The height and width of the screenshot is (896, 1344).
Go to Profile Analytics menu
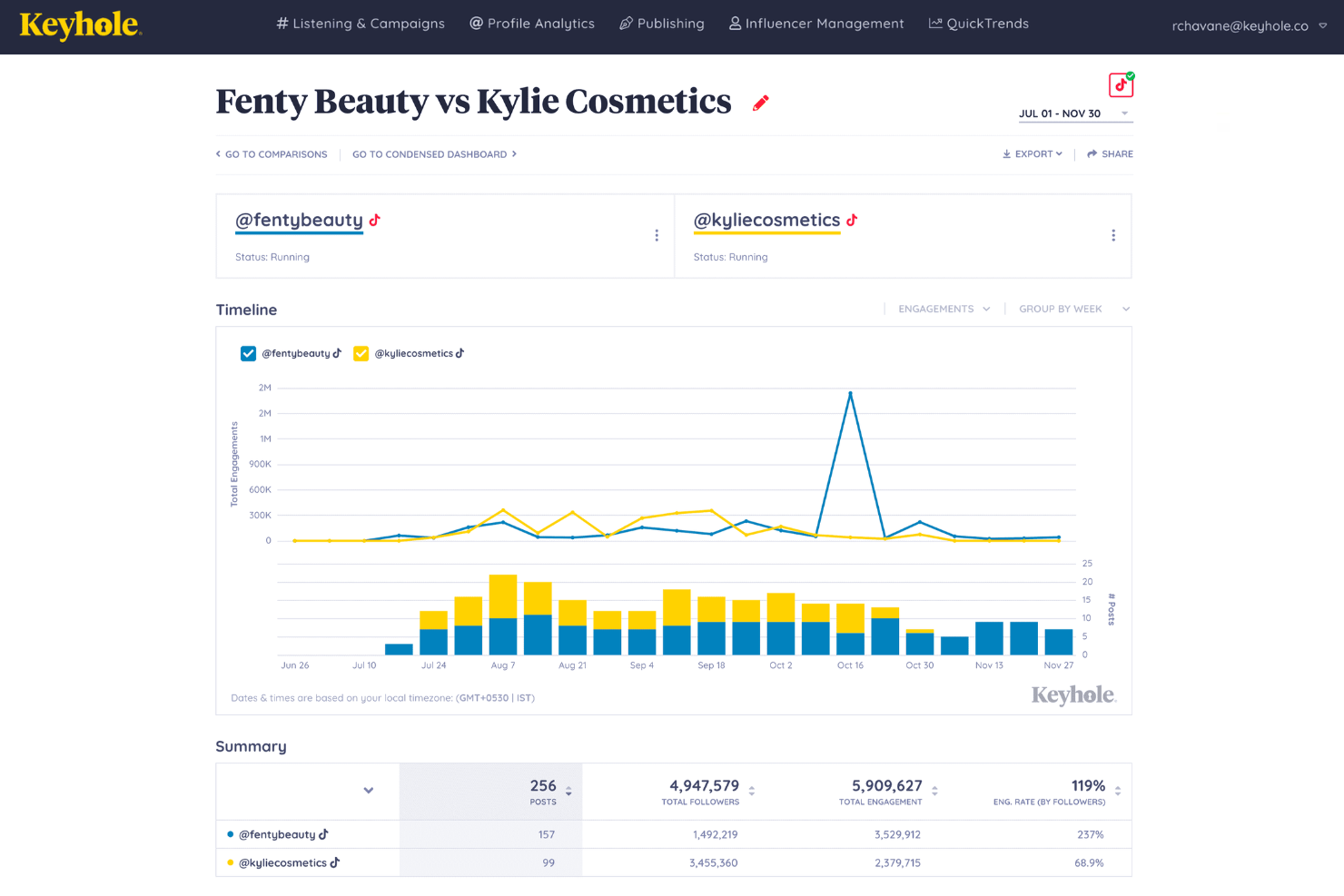point(532,24)
